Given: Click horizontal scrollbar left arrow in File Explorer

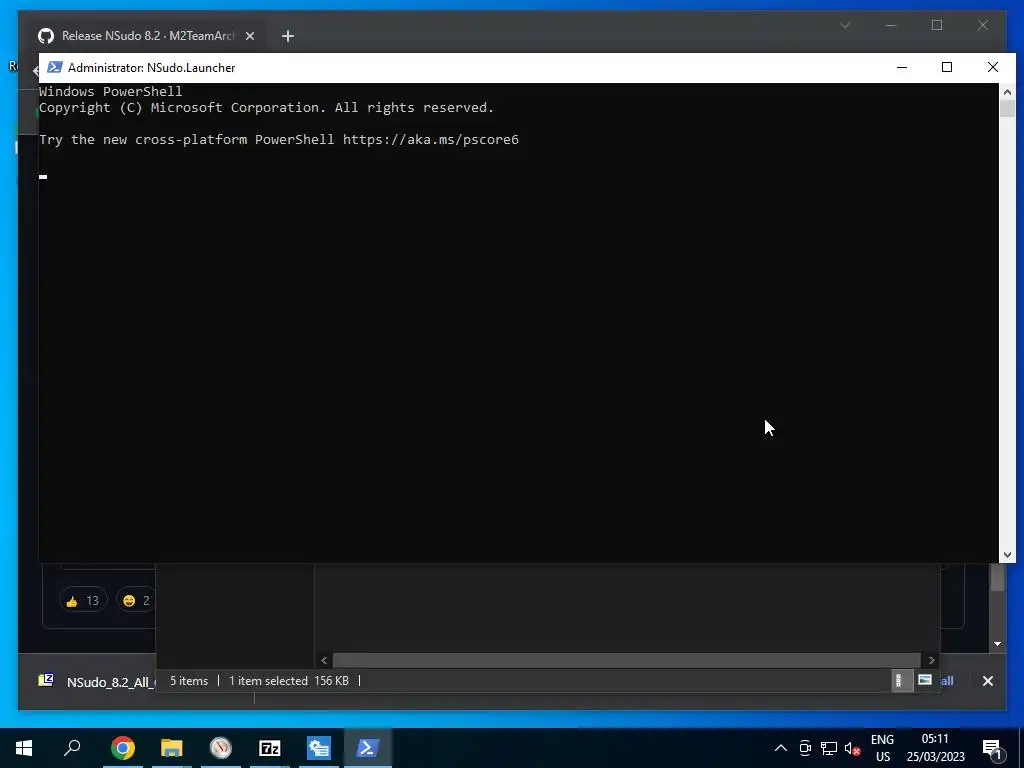Looking at the screenshot, I should pyautogui.click(x=324, y=660).
